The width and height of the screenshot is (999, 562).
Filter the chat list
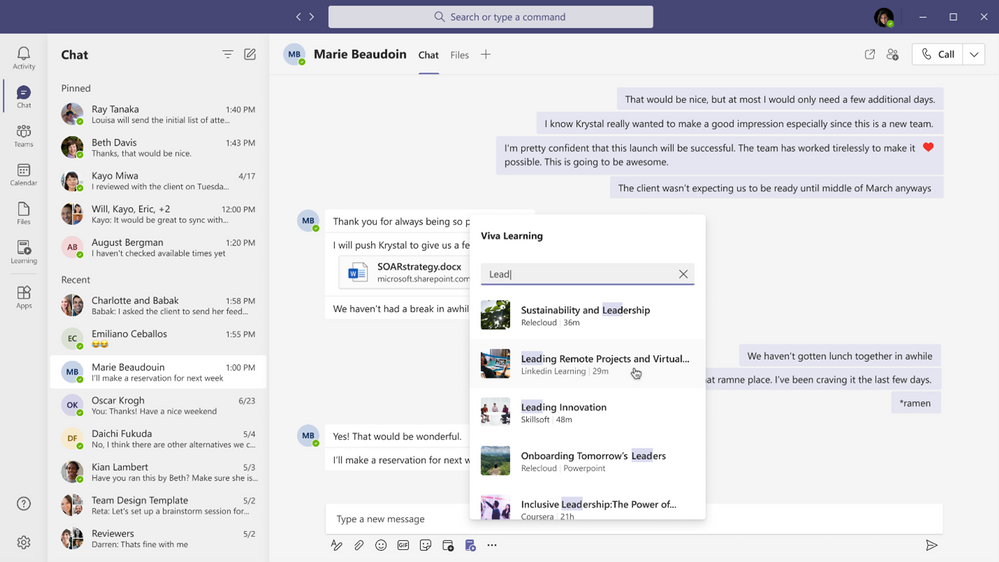click(228, 55)
